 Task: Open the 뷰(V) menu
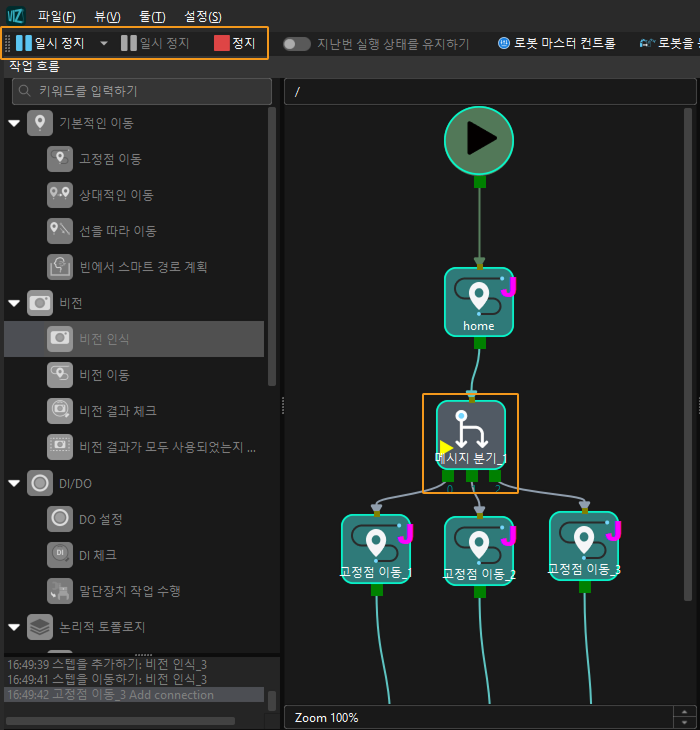point(107,17)
